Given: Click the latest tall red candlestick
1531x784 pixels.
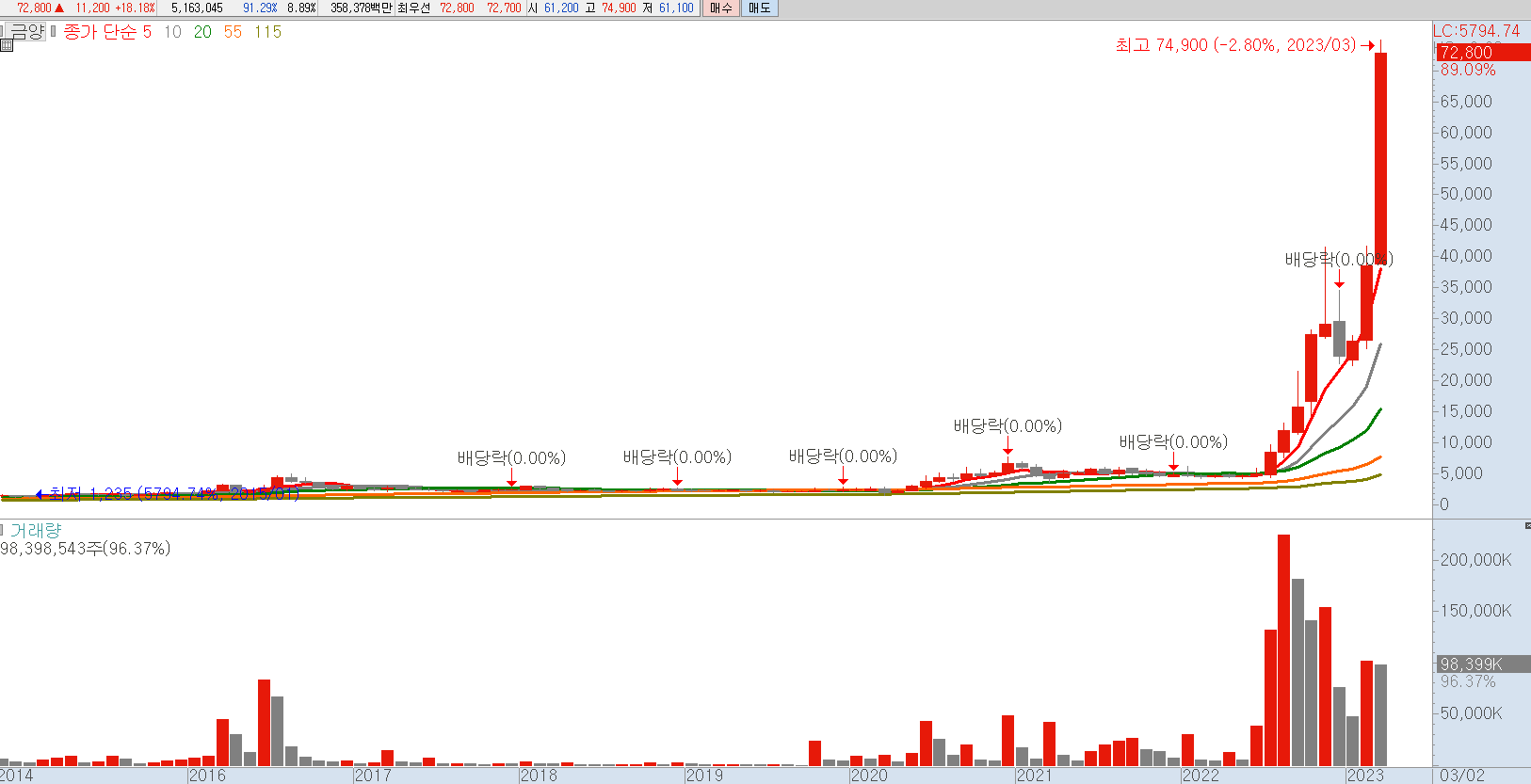Looking at the screenshot, I should tap(1380, 158).
